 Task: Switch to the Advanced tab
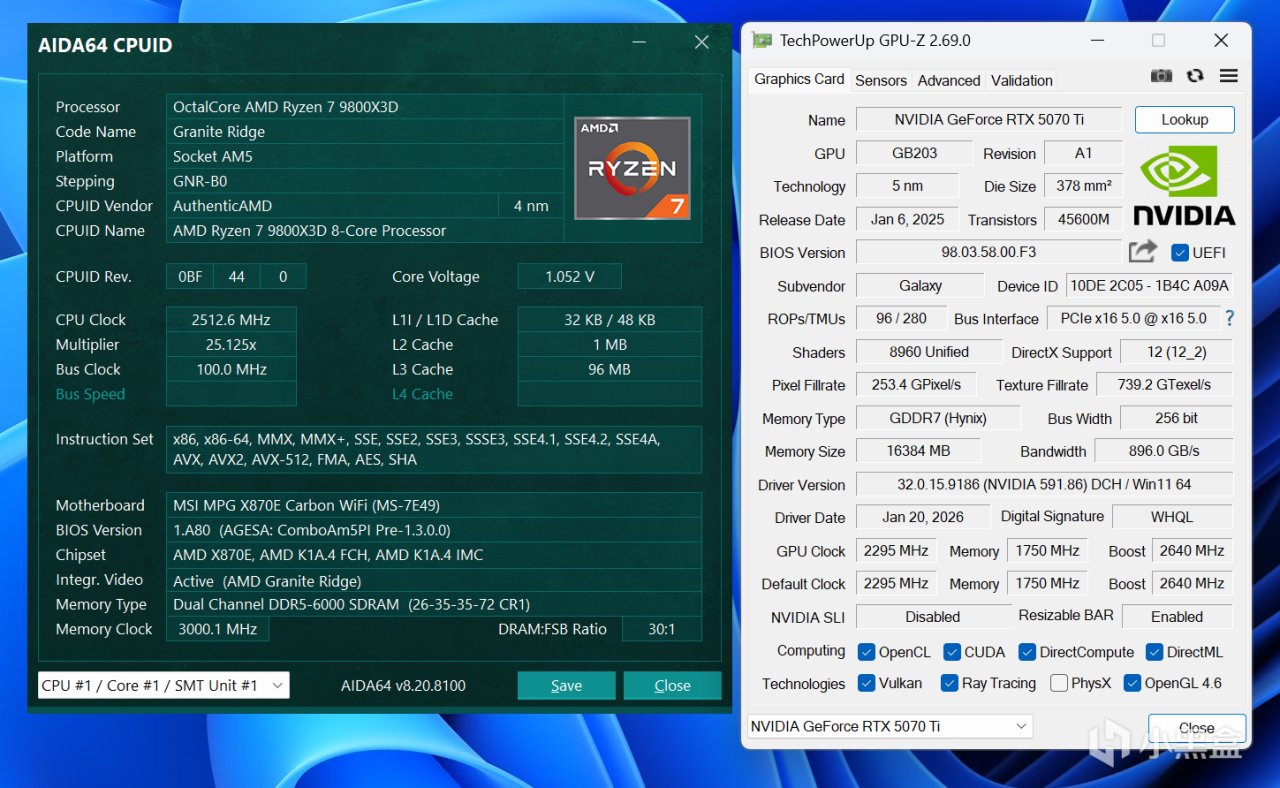tap(949, 80)
